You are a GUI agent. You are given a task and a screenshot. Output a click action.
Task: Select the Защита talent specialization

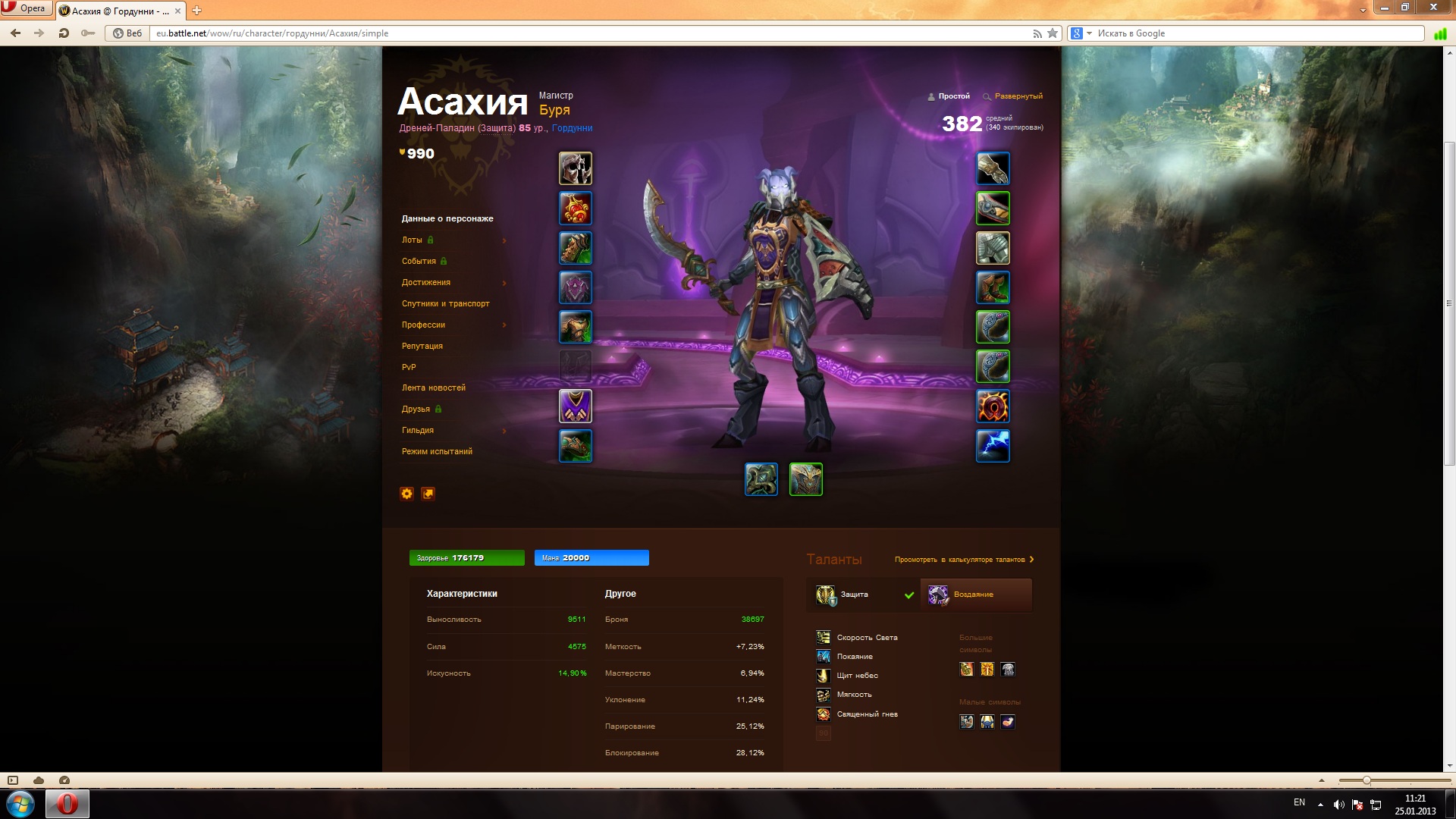[x=864, y=595]
